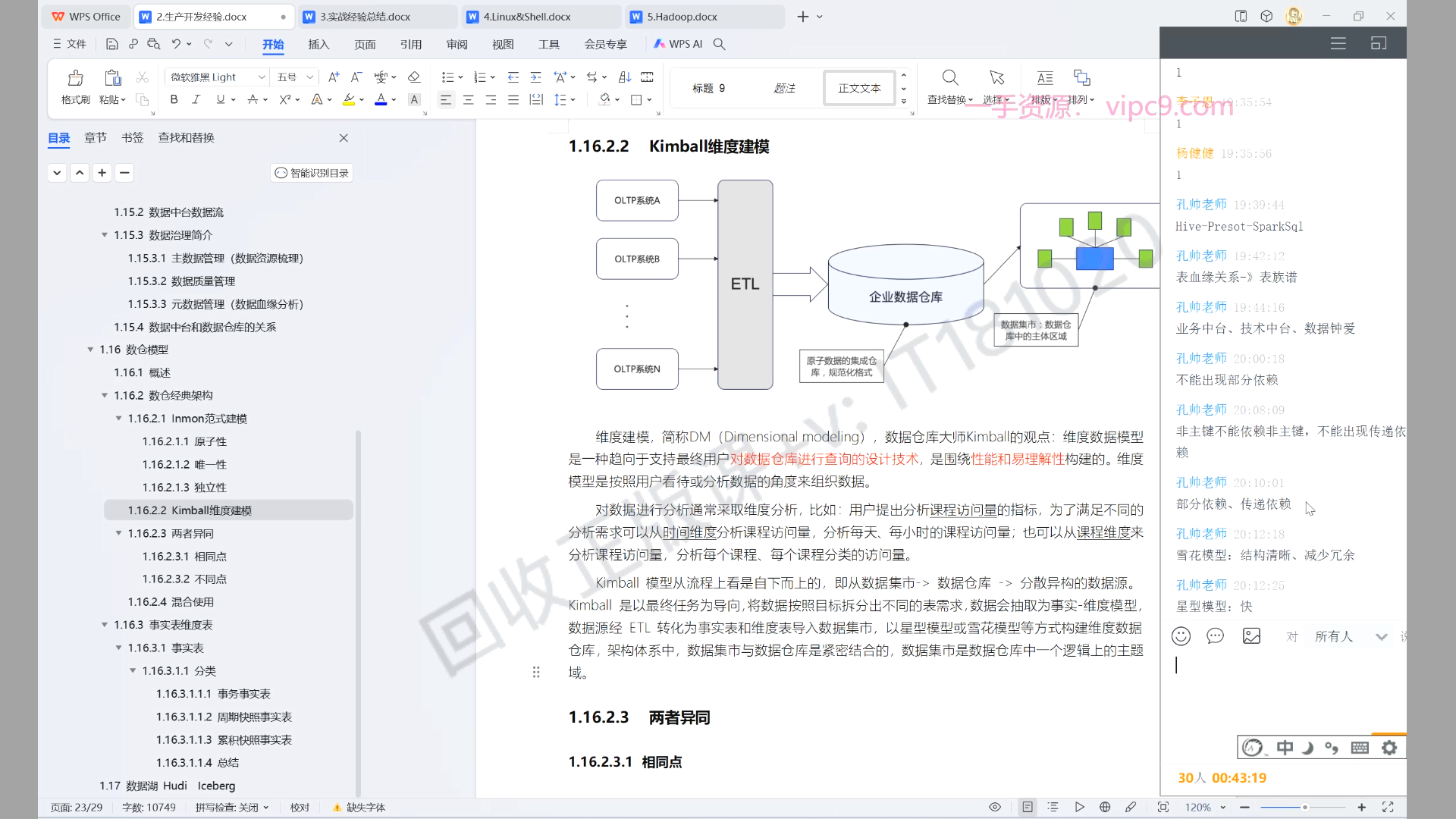Viewport: 1456px width, 819px height.
Task: Click the Find and Replace magnifier icon
Action: pos(949,79)
